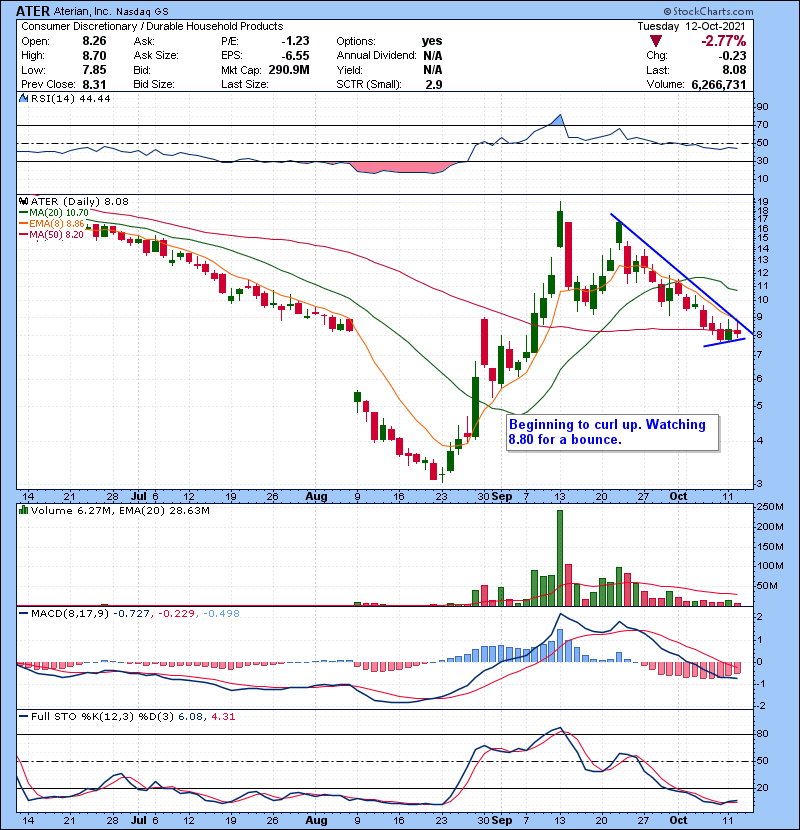The width and height of the screenshot is (800, 830).
Task: Click the Bid Size label
Action: click(x=154, y=85)
